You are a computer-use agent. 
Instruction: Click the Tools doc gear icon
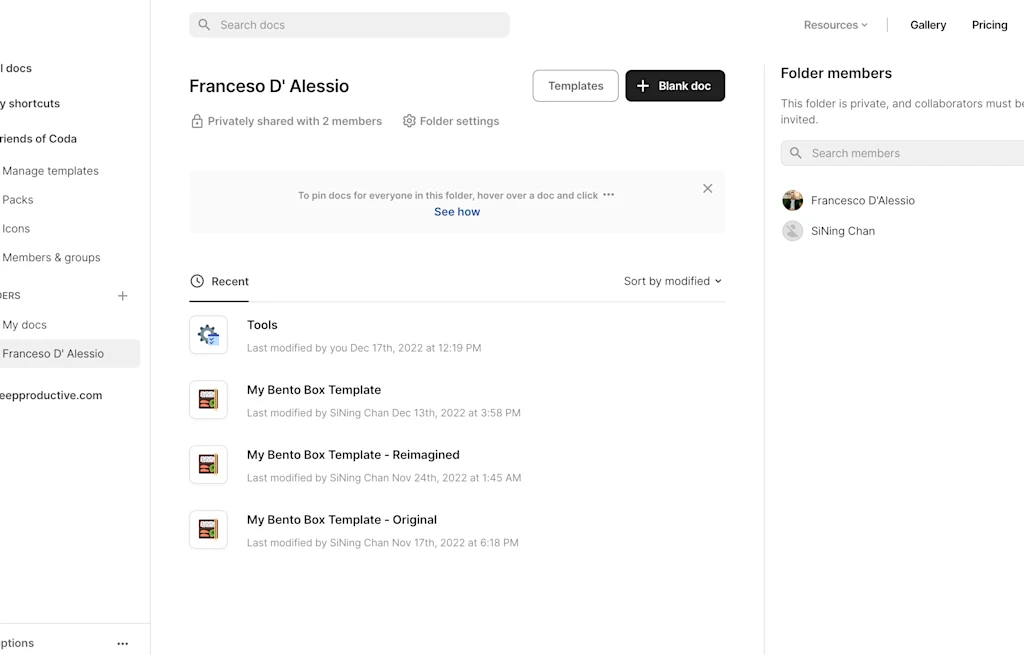coord(208,335)
